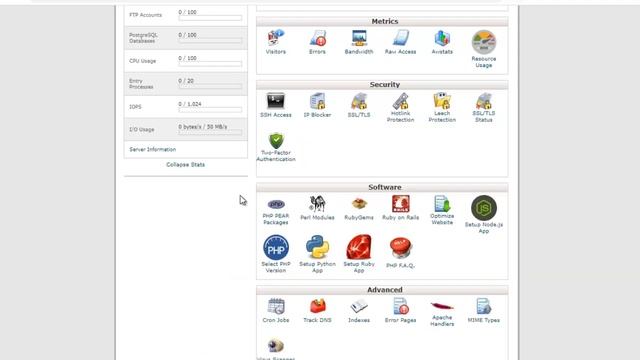Screen dimensions: 640x360
Task: Click the Entry Processes stat label
Action: (141, 84)
